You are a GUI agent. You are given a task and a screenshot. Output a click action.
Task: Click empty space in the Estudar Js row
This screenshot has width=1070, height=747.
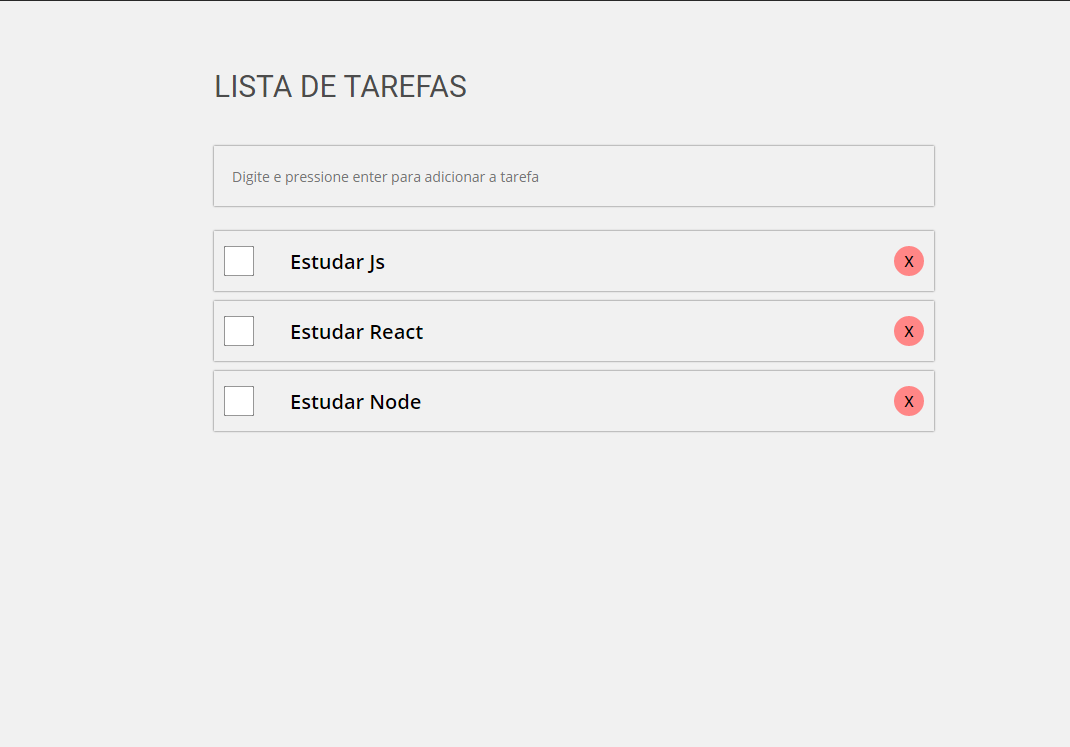tap(635, 261)
